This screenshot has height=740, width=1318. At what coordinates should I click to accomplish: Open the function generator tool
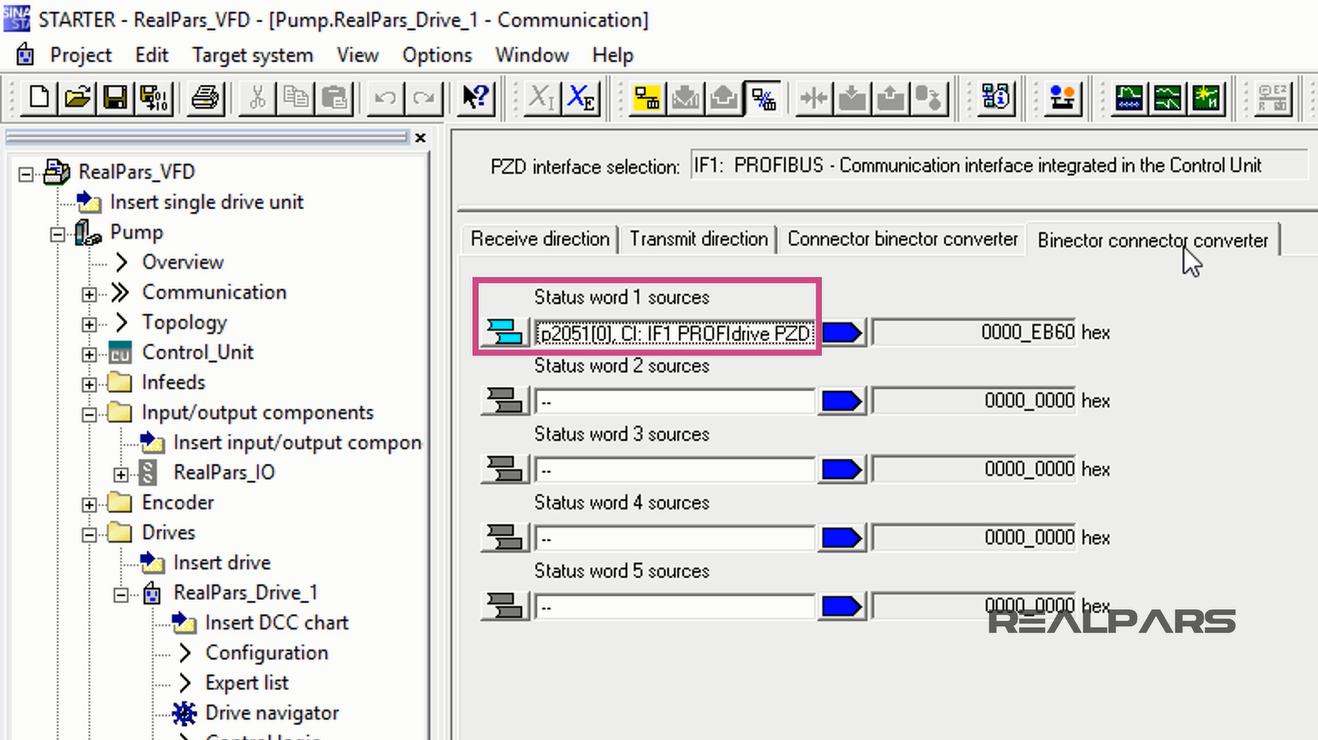pyautogui.click(x=1168, y=97)
